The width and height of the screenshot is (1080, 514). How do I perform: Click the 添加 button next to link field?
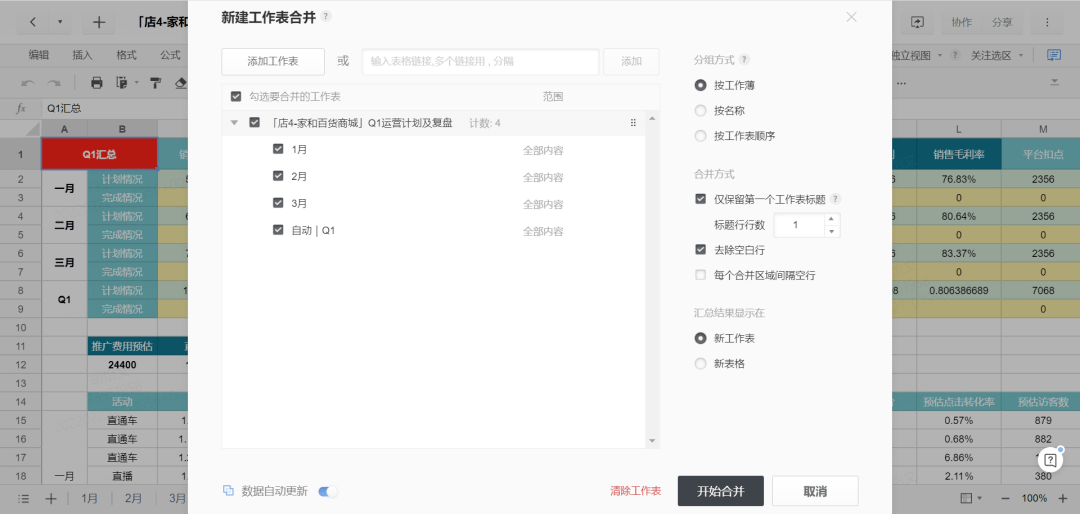click(x=631, y=61)
